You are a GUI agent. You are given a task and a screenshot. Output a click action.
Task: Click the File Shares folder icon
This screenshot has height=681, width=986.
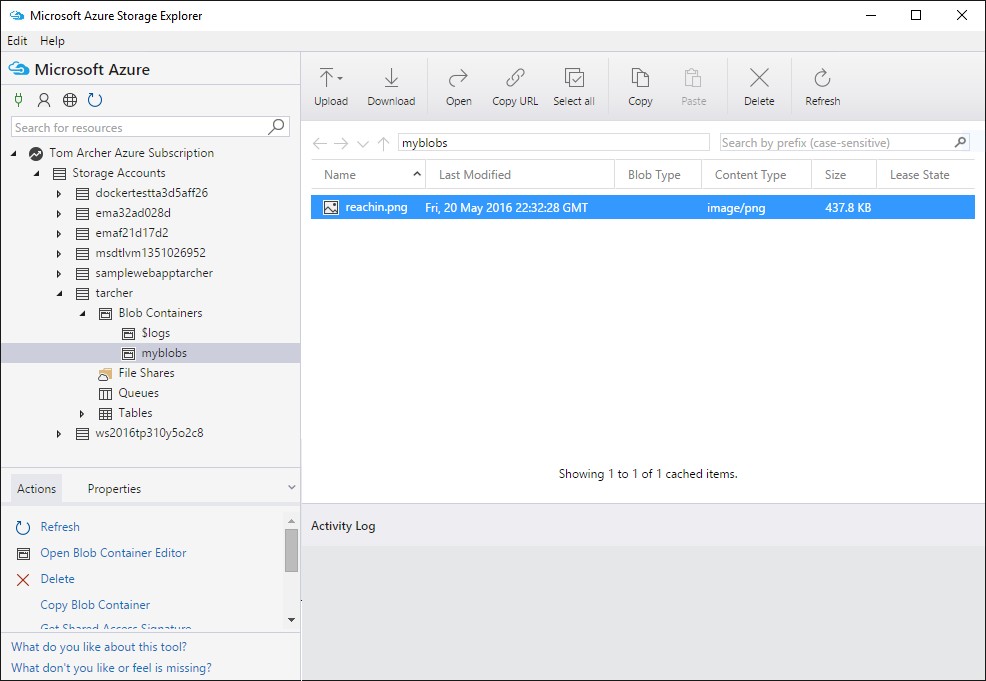coord(105,374)
